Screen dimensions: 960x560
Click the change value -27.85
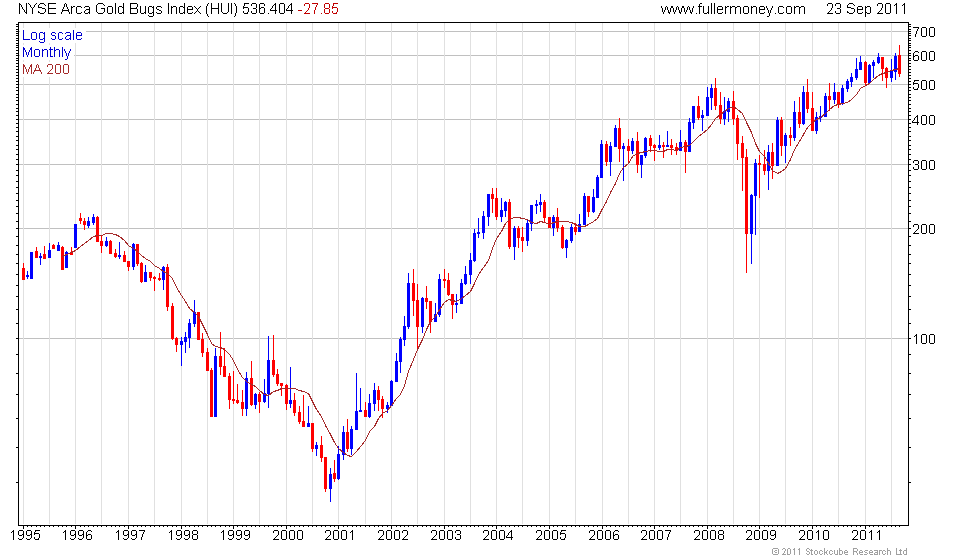coord(318,9)
